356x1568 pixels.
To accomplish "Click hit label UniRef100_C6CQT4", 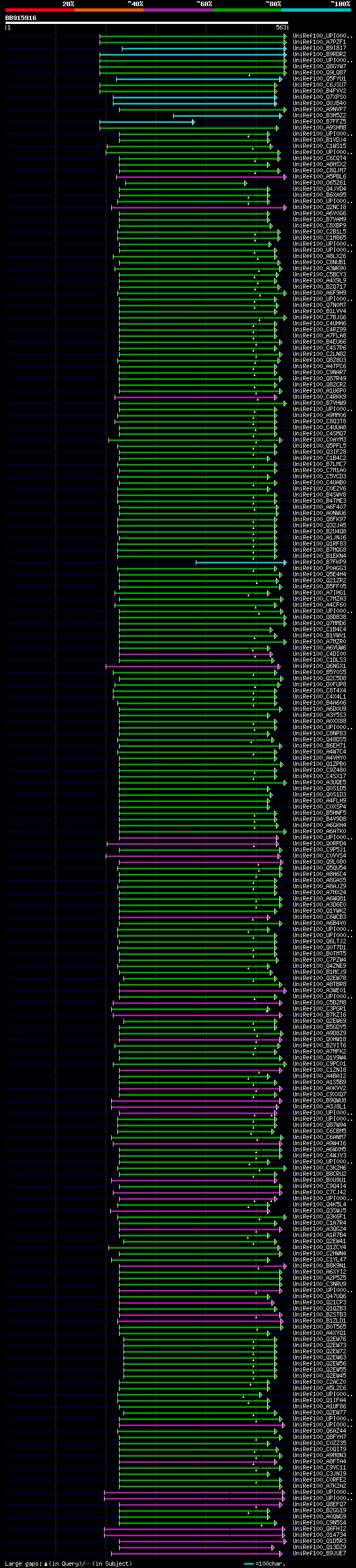I will (x=319, y=159).
